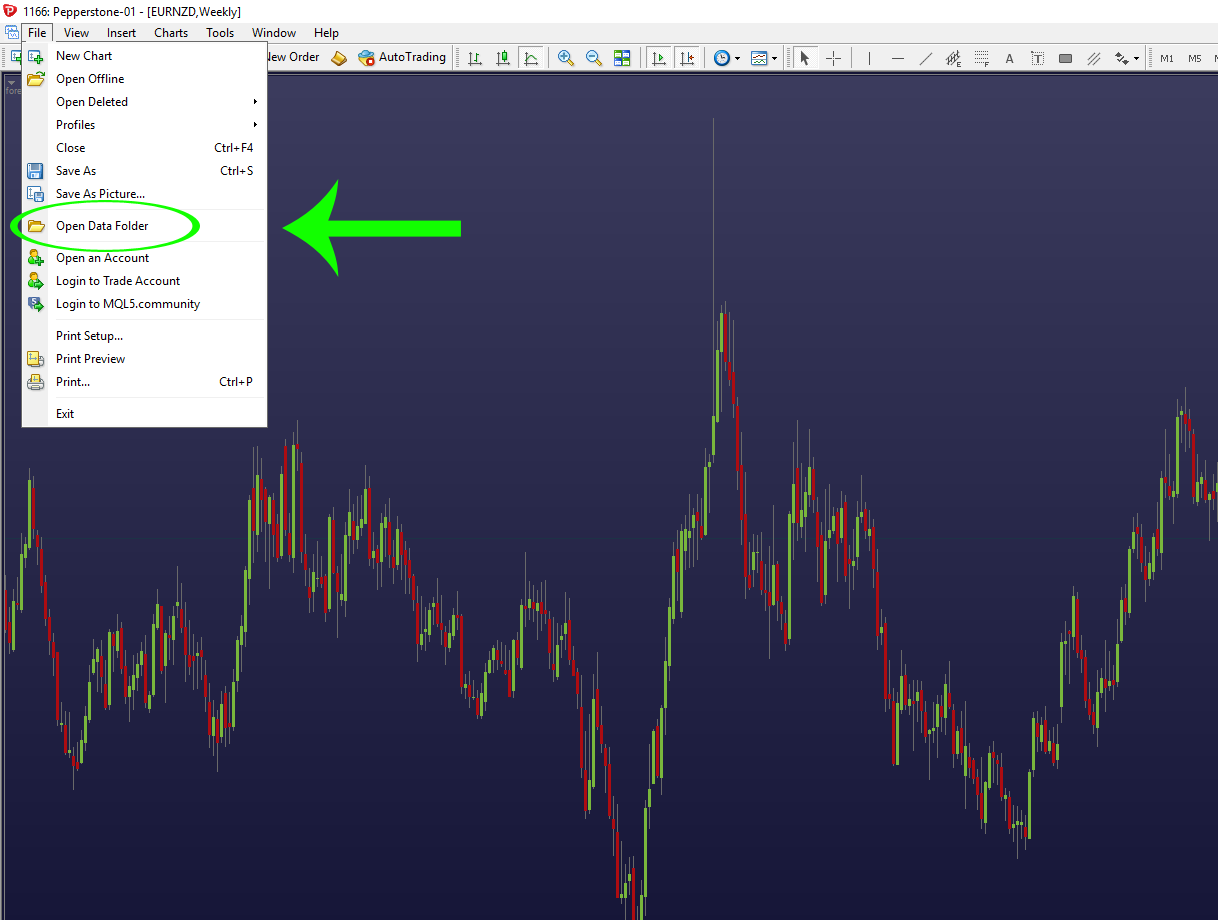Switch to M5 timeframe
Screen dimensions: 1218x920
[x=1195, y=58]
